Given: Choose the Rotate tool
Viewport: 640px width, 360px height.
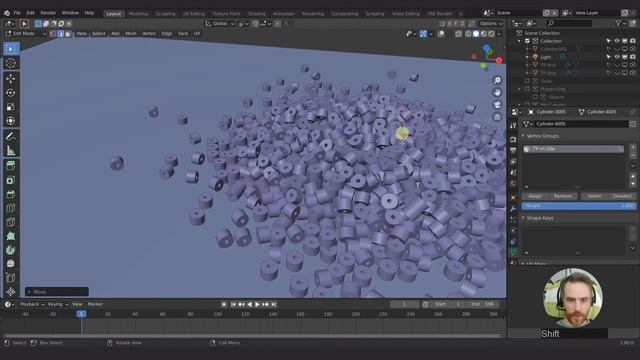Looking at the screenshot, I should click(11, 93).
